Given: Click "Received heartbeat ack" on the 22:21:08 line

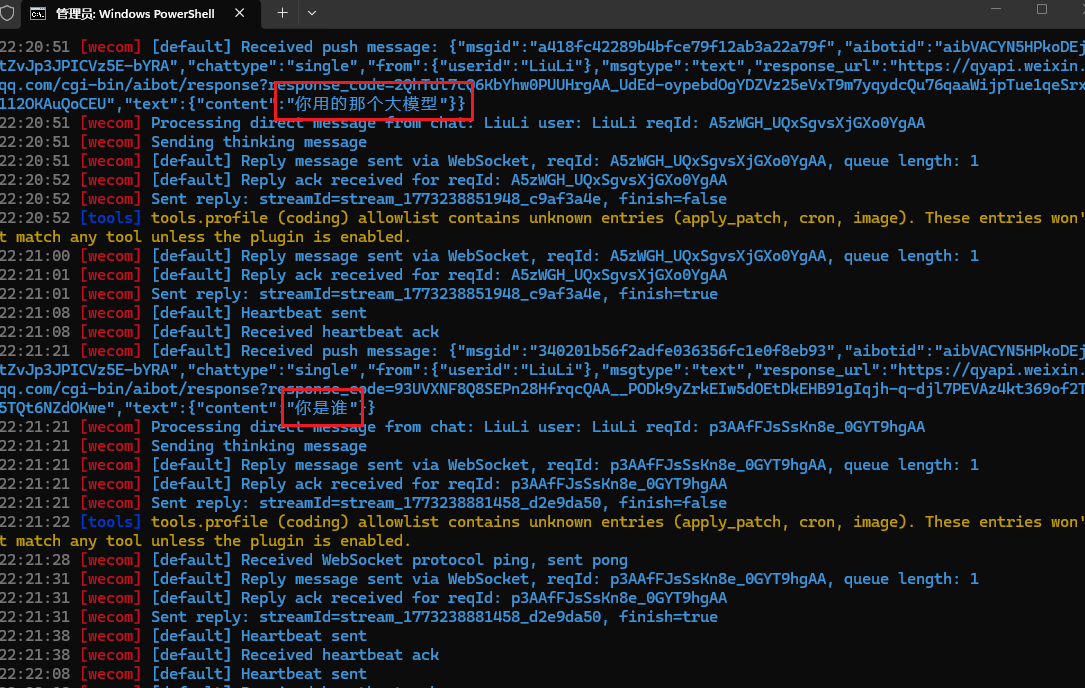Looking at the screenshot, I should 340,332.
